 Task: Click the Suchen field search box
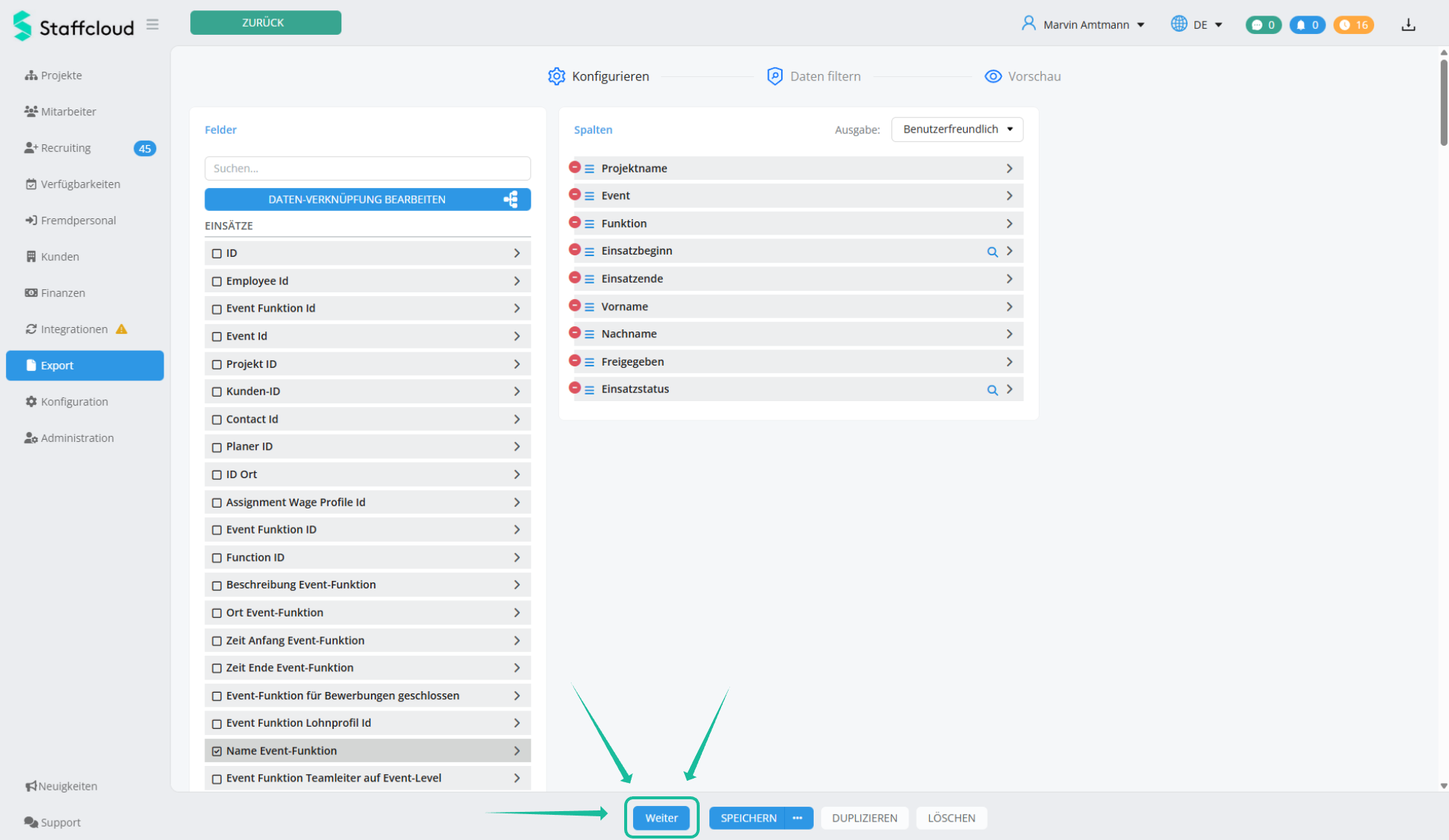click(367, 168)
